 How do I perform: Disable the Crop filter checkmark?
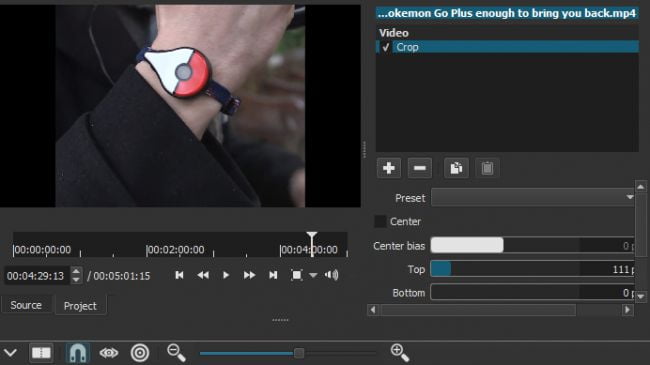point(386,47)
